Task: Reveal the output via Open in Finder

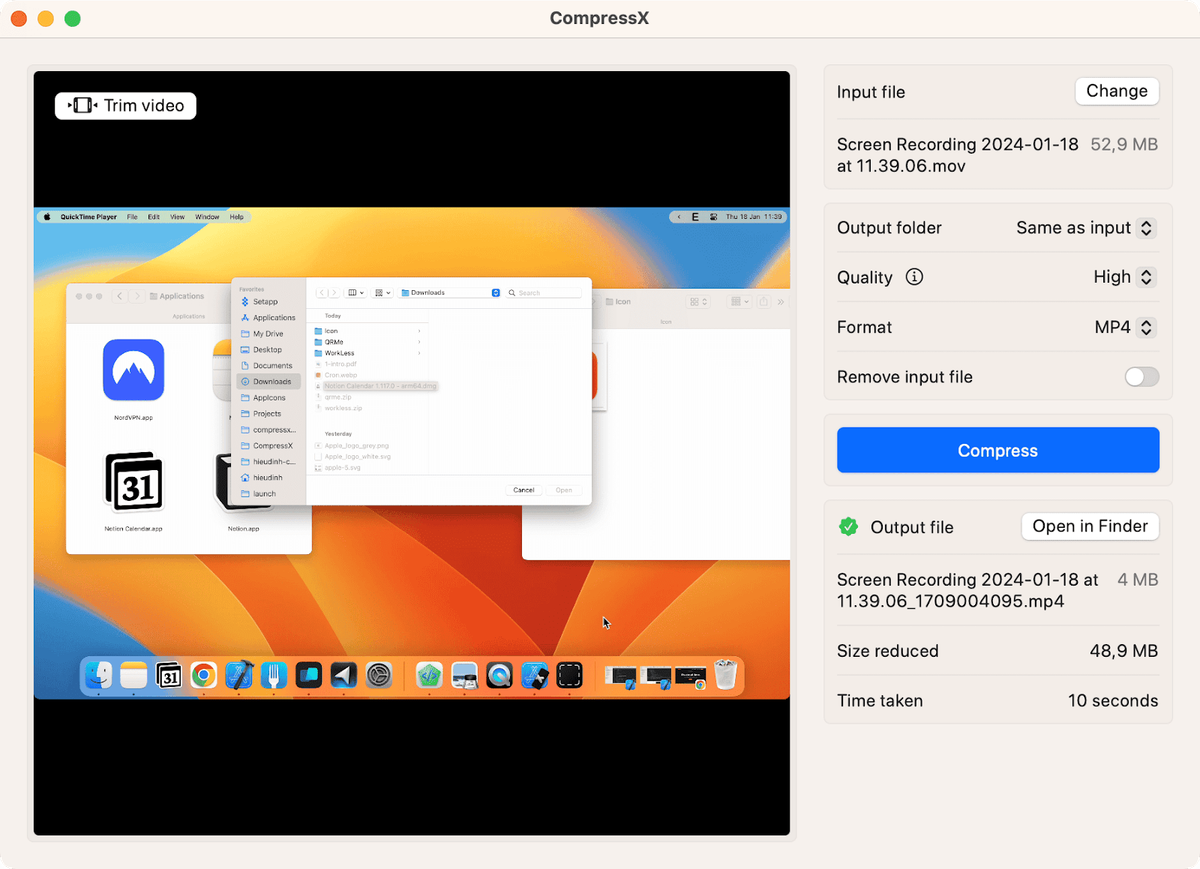Action: [1090, 526]
